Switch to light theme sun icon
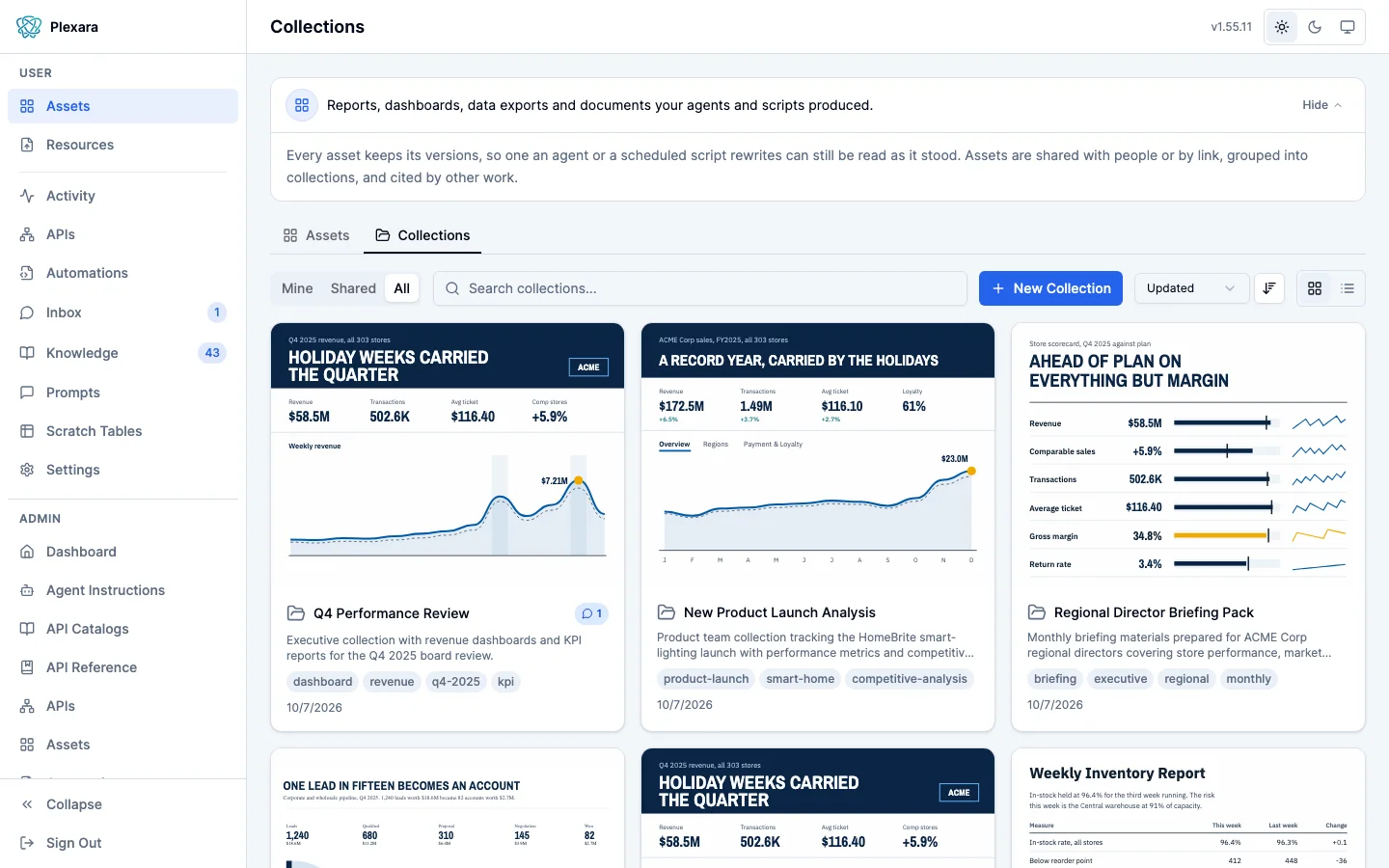The width and height of the screenshot is (1389, 868). pyautogui.click(x=1282, y=27)
